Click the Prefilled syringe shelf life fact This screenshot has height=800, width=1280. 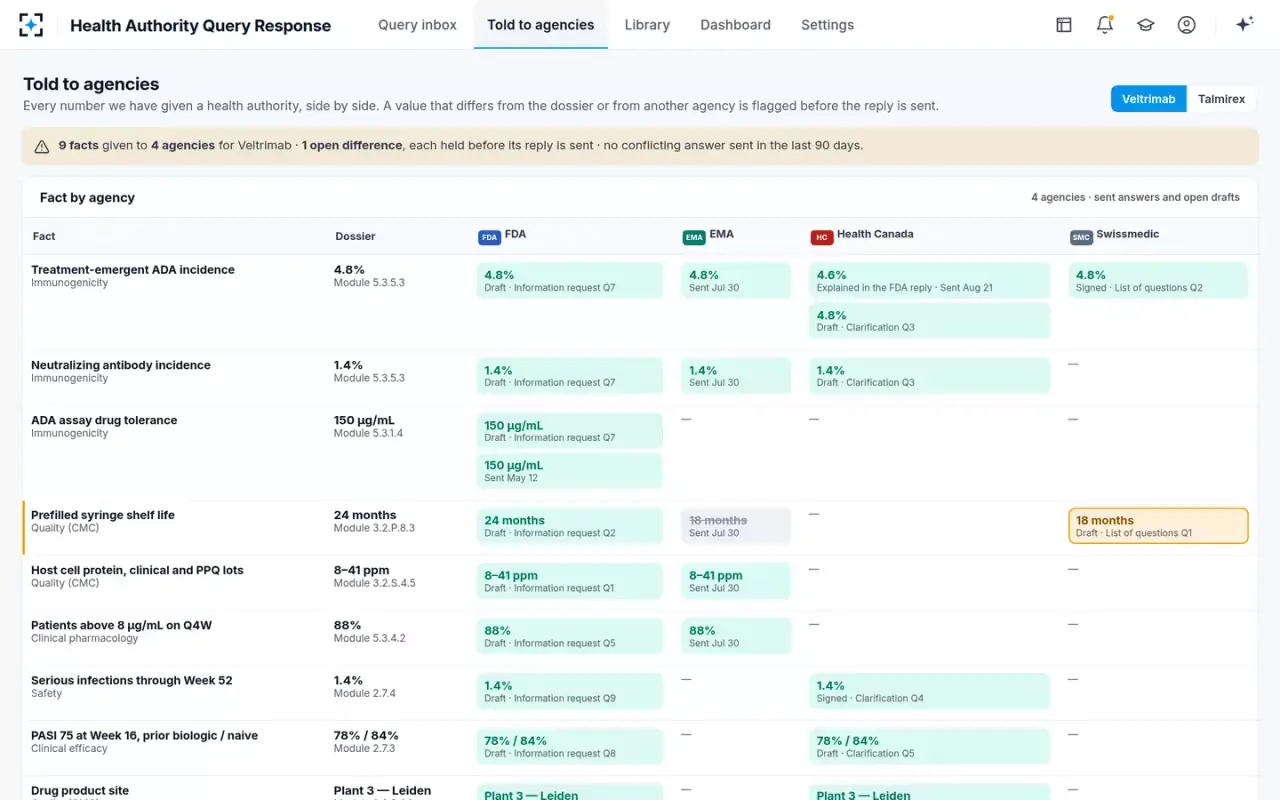103,515
